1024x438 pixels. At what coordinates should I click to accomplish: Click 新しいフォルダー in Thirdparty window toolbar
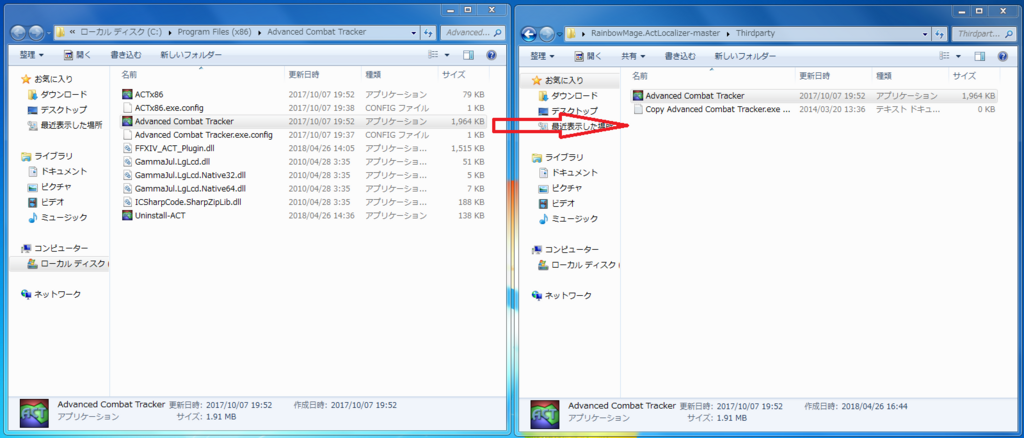click(746, 56)
